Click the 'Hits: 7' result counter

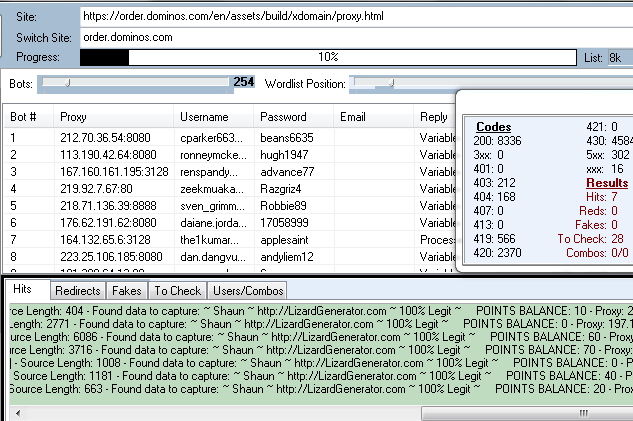coord(602,197)
